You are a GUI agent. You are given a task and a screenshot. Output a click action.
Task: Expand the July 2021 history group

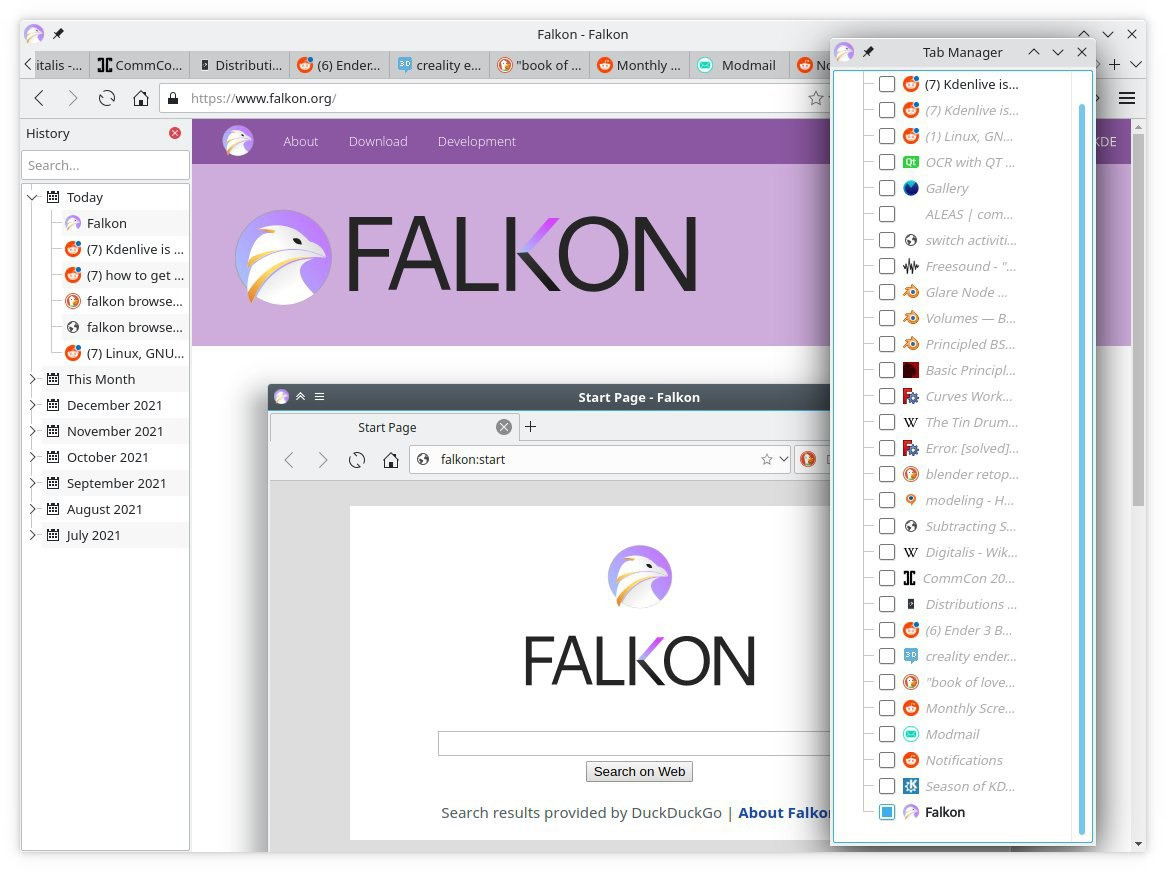(33, 535)
